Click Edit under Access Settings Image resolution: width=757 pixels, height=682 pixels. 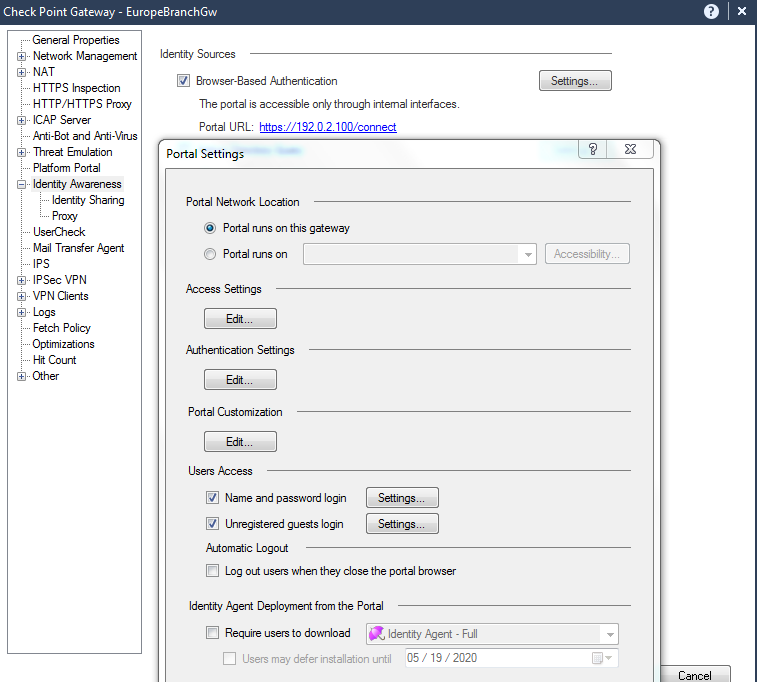tap(240, 319)
